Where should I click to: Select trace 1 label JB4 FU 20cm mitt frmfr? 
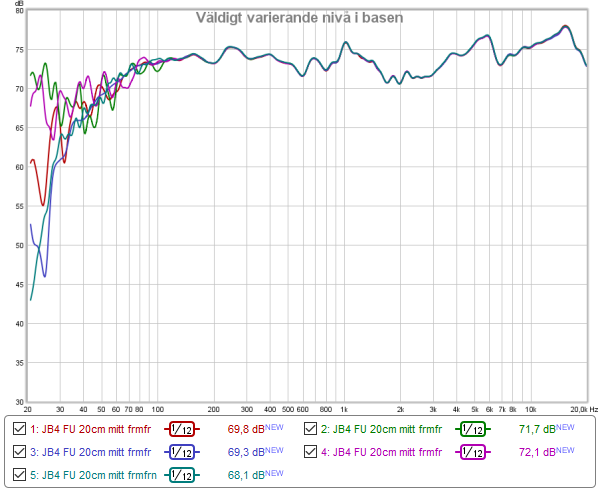(x=90, y=429)
